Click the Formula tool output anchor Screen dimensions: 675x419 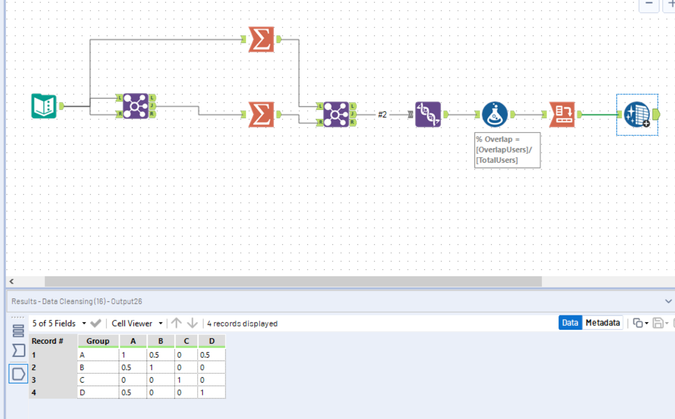coord(512,114)
